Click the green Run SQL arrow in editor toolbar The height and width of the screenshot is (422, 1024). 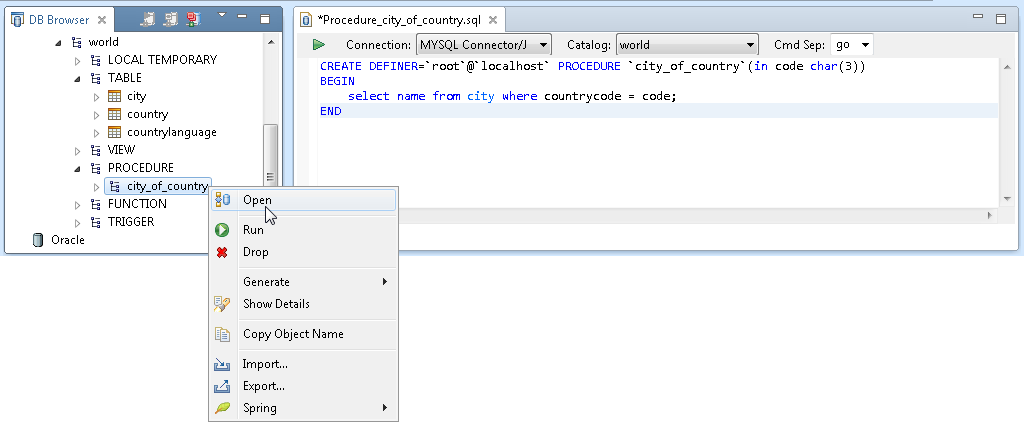319,45
